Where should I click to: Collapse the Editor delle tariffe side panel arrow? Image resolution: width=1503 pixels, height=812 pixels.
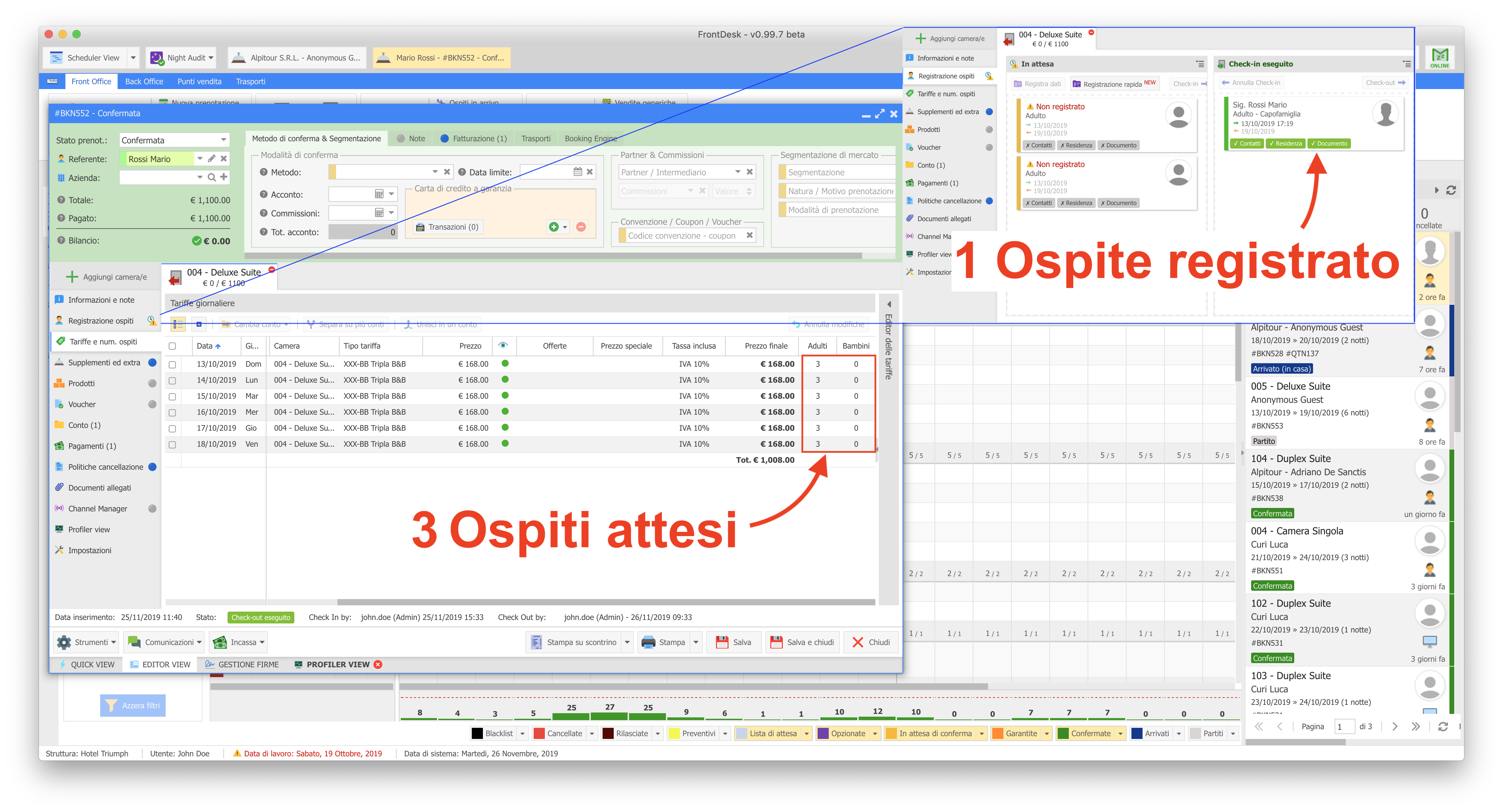pos(889,304)
